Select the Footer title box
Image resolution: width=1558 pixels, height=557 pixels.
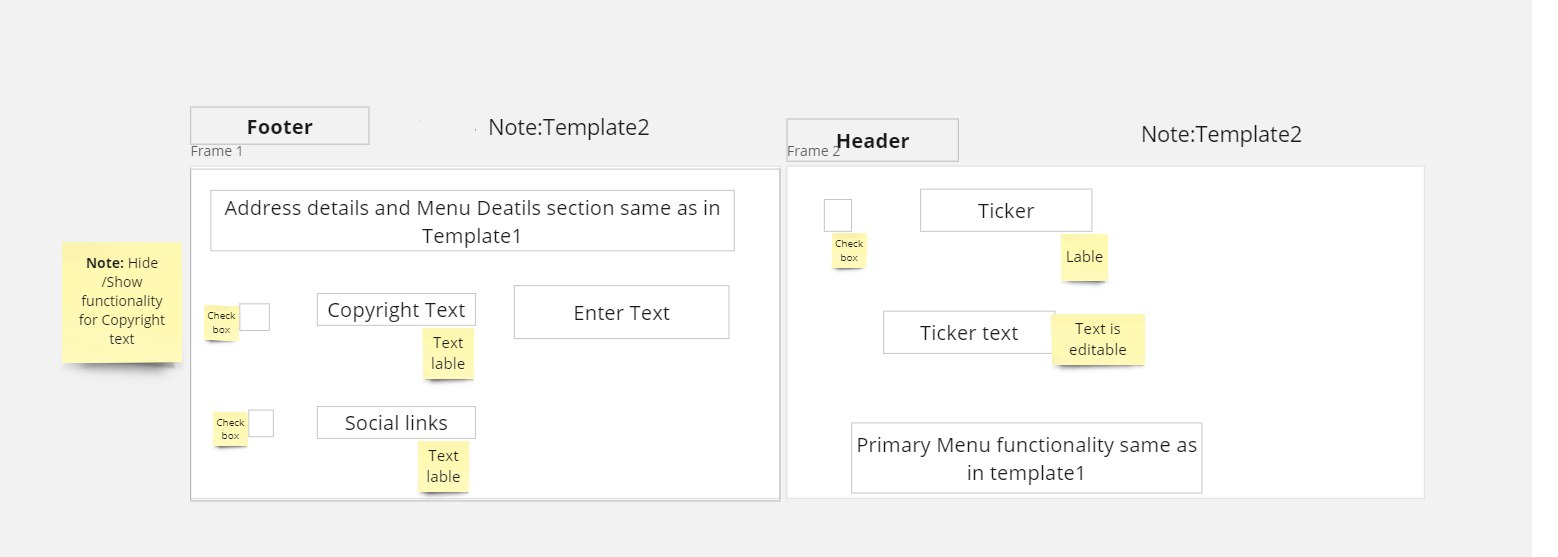point(280,126)
